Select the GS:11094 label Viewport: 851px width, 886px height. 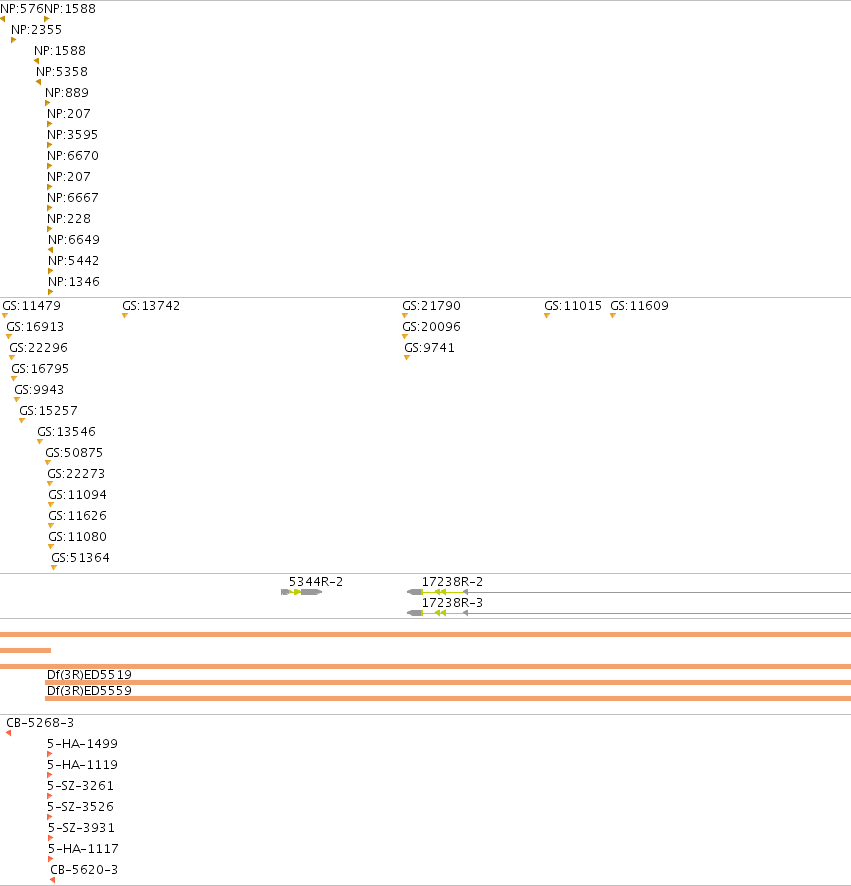(x=77, y=494)
